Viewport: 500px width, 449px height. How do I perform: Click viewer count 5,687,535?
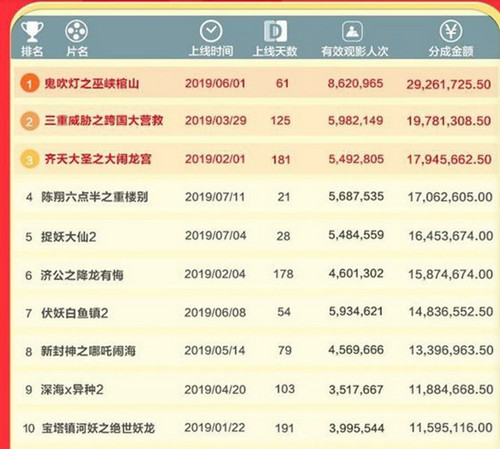356,196
